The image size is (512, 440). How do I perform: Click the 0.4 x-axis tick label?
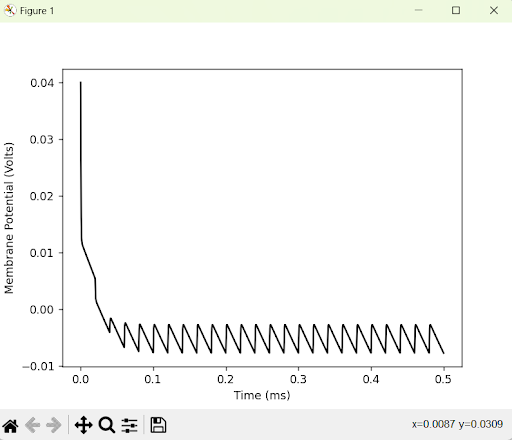click(x=371, y=379)
